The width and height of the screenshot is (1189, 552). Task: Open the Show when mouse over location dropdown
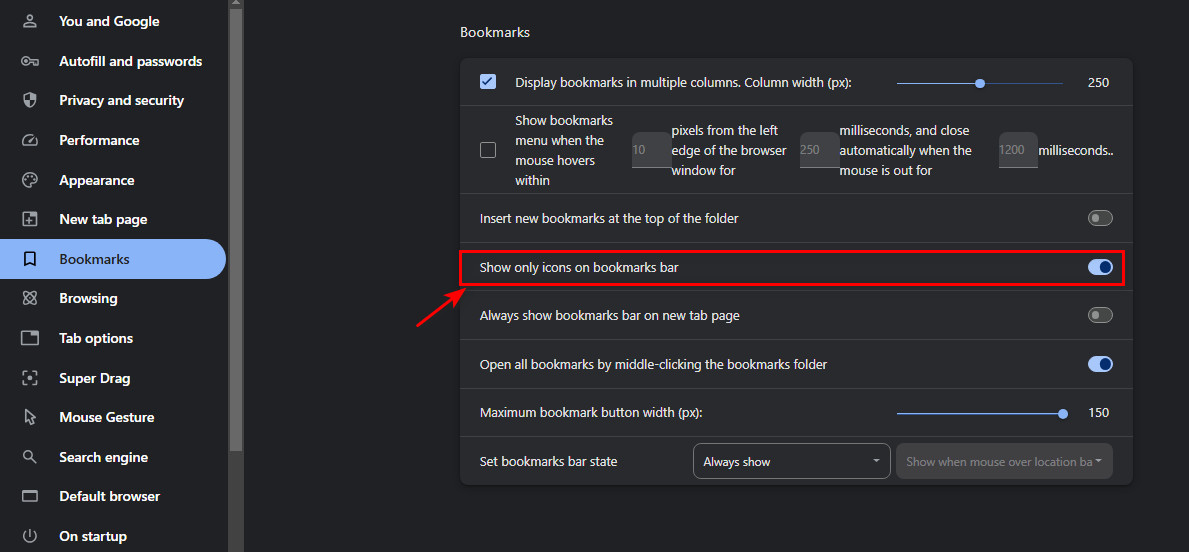click(1005, 461)
